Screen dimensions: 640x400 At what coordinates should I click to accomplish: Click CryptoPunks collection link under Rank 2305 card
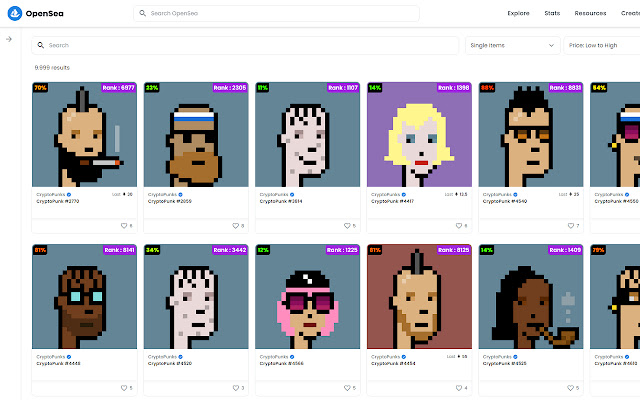162,194
